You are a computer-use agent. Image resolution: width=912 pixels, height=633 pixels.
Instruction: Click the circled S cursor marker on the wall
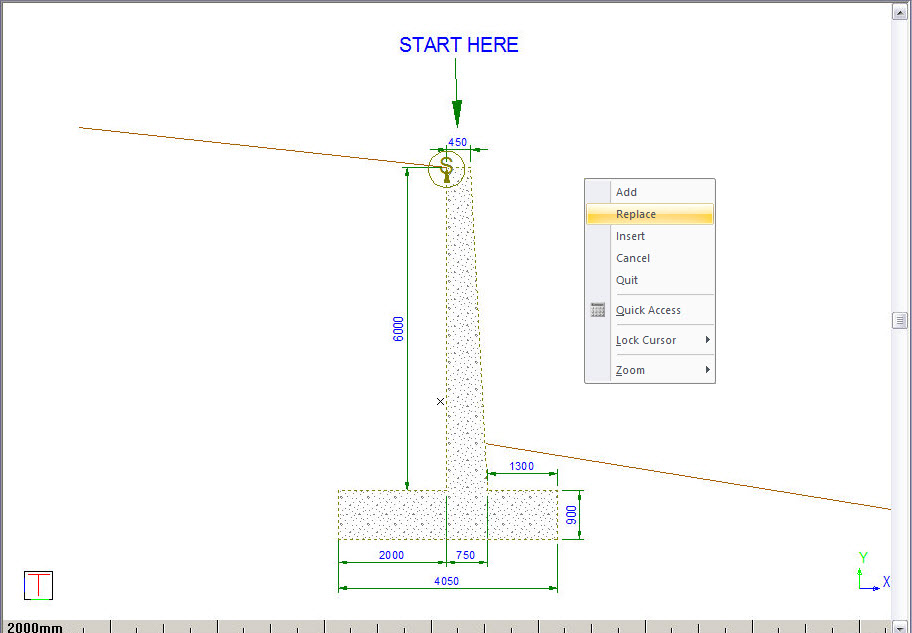(446, 169)
